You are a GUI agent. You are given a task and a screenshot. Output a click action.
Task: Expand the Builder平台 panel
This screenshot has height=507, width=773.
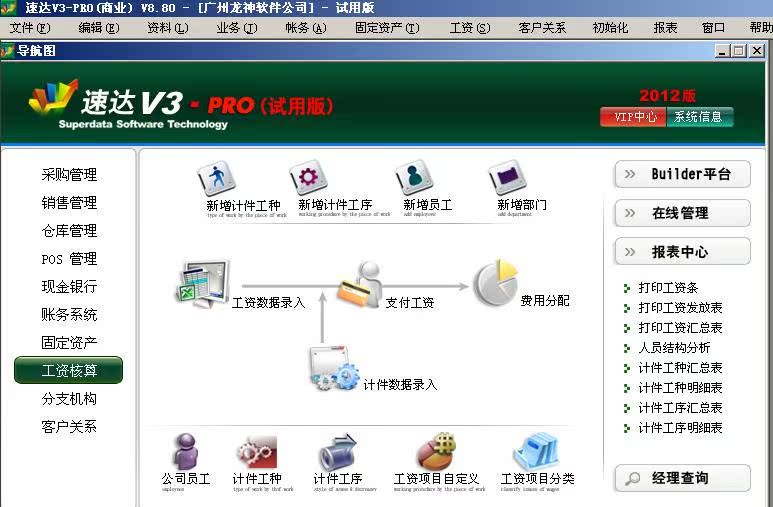click(x=683, y=174)
